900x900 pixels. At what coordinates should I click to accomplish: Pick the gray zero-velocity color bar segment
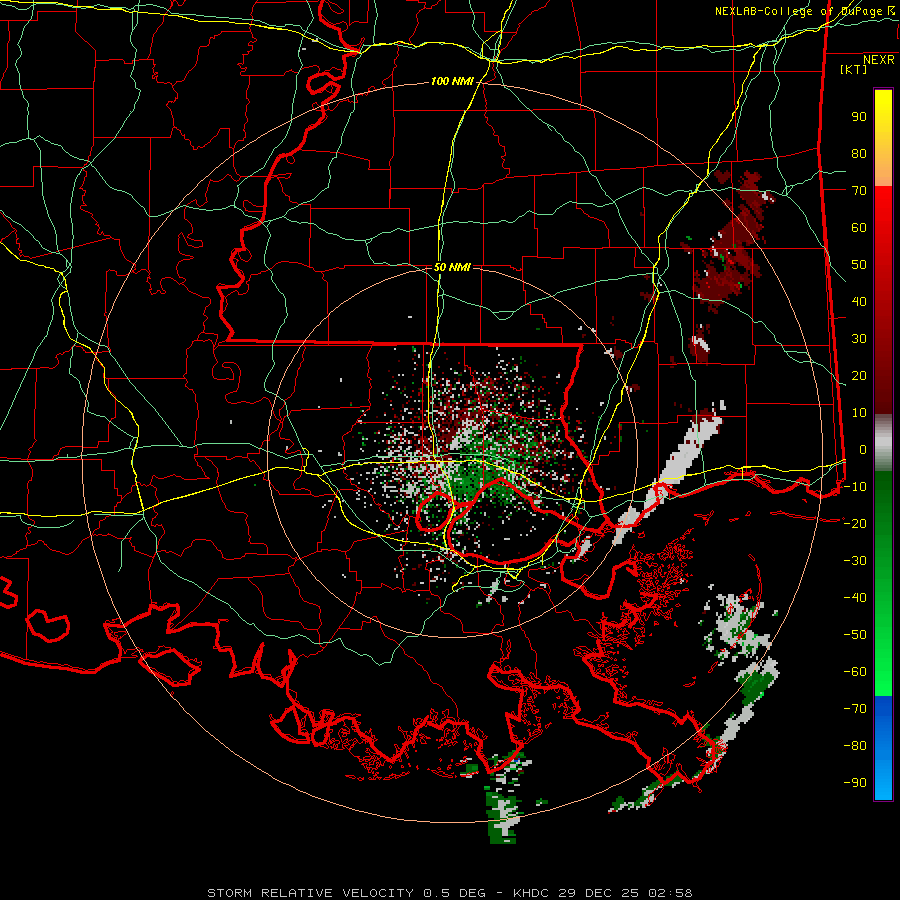pos(883,443)
